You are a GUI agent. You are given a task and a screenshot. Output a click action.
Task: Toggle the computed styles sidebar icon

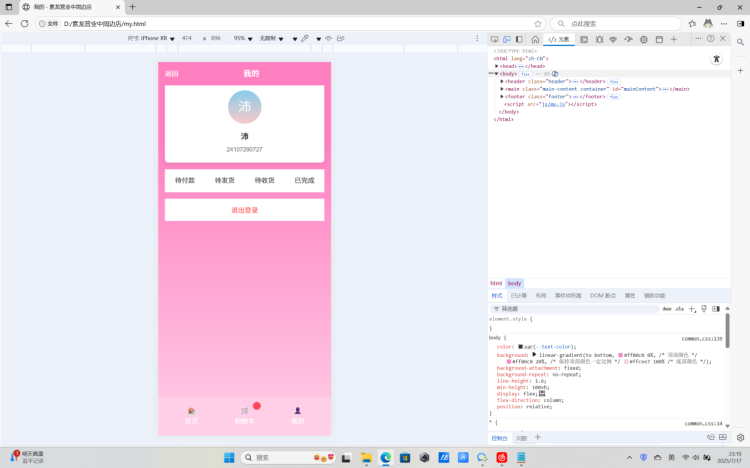716,309
